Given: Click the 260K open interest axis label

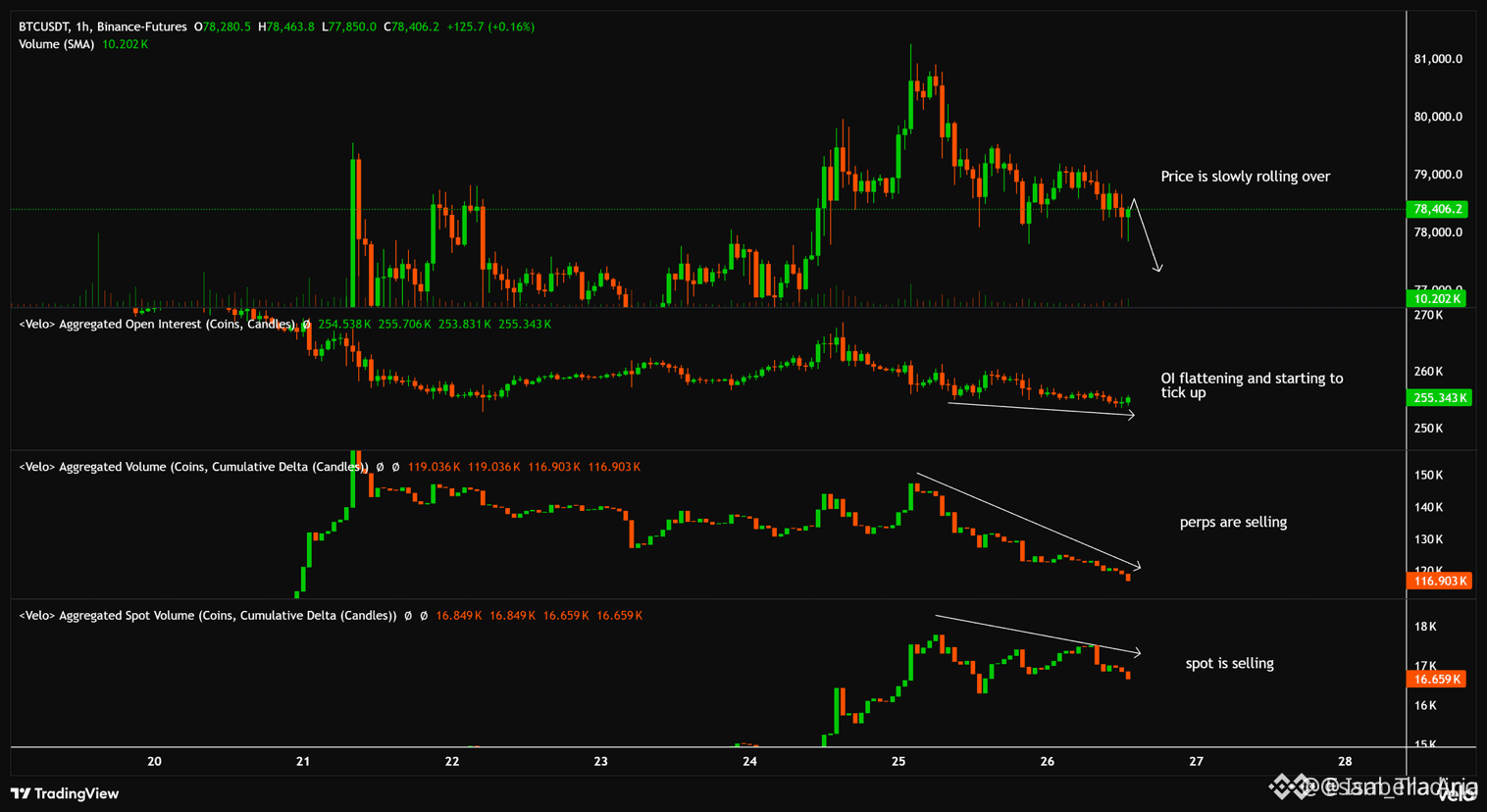Looking at the screenshot, I should pyautogui.click(x=1428, y=372).
